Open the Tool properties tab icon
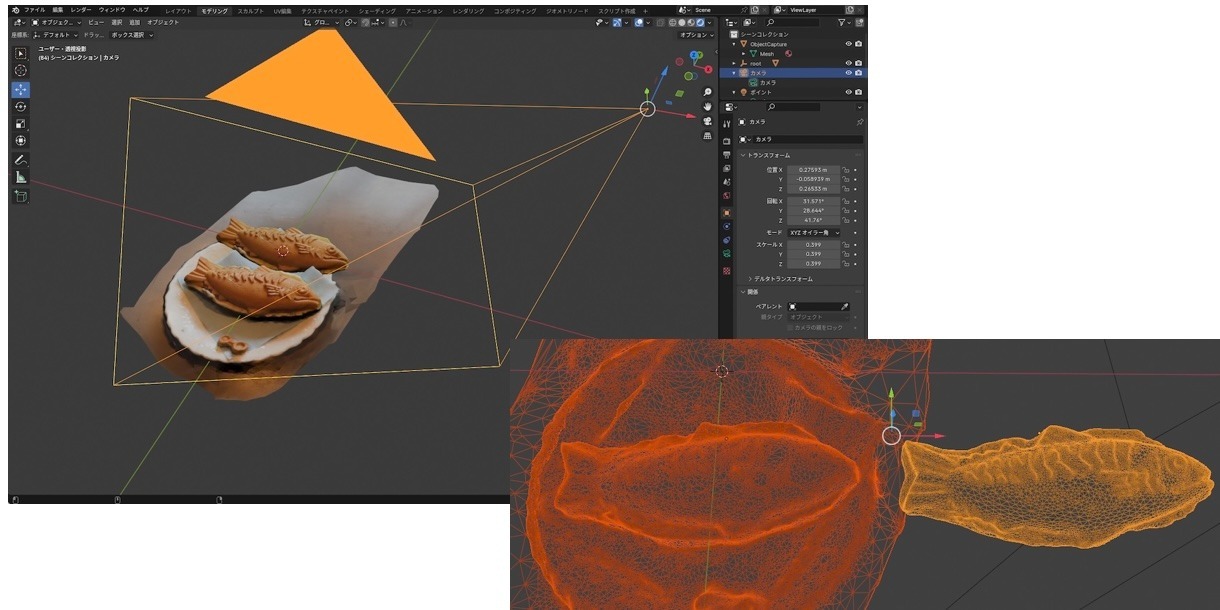Image resolution: width=1220 pixels, height=610 pixels. click(727, 123)
